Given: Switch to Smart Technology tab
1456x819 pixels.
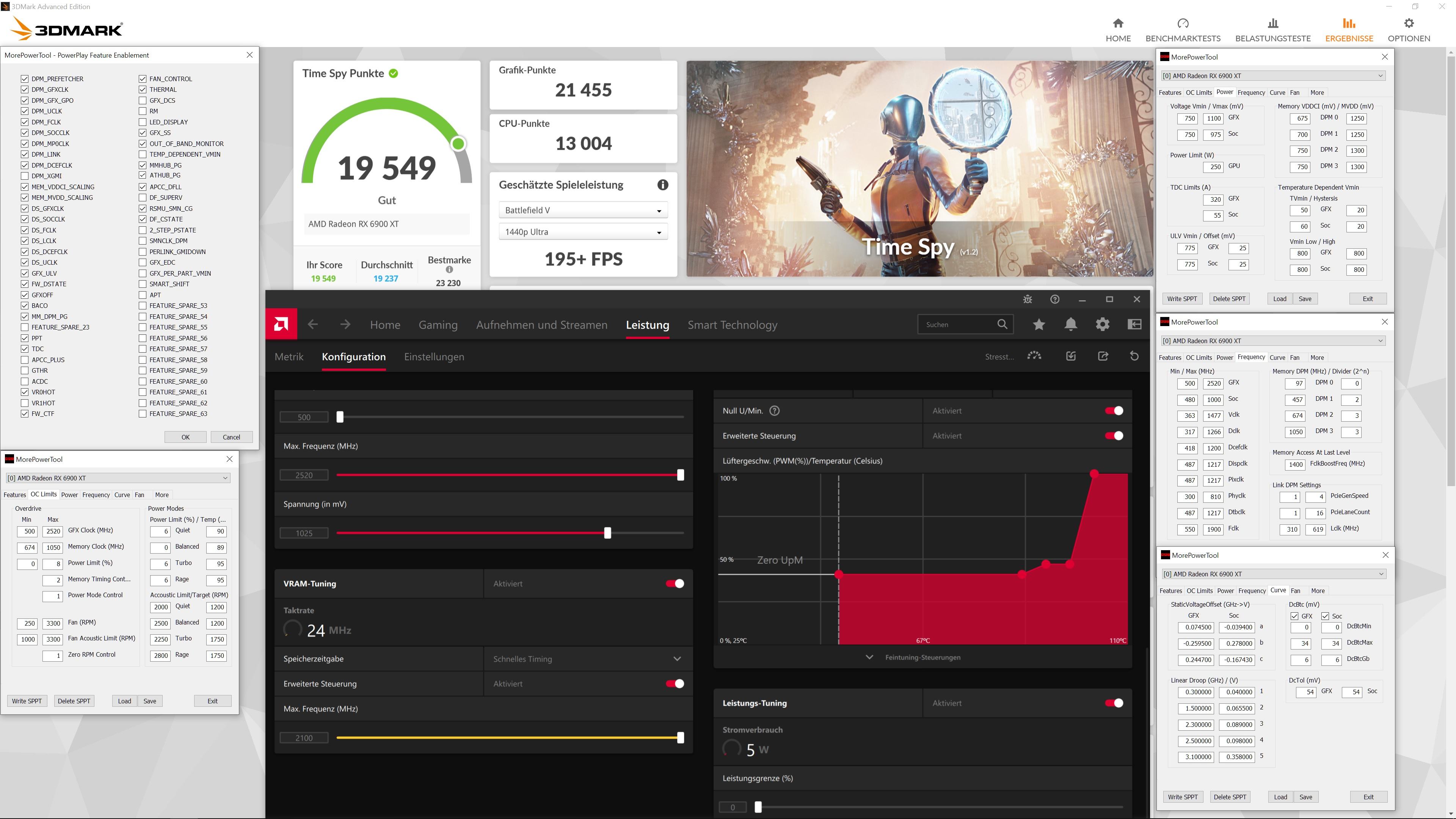Looking at the screenshot, I should (733, 325).
